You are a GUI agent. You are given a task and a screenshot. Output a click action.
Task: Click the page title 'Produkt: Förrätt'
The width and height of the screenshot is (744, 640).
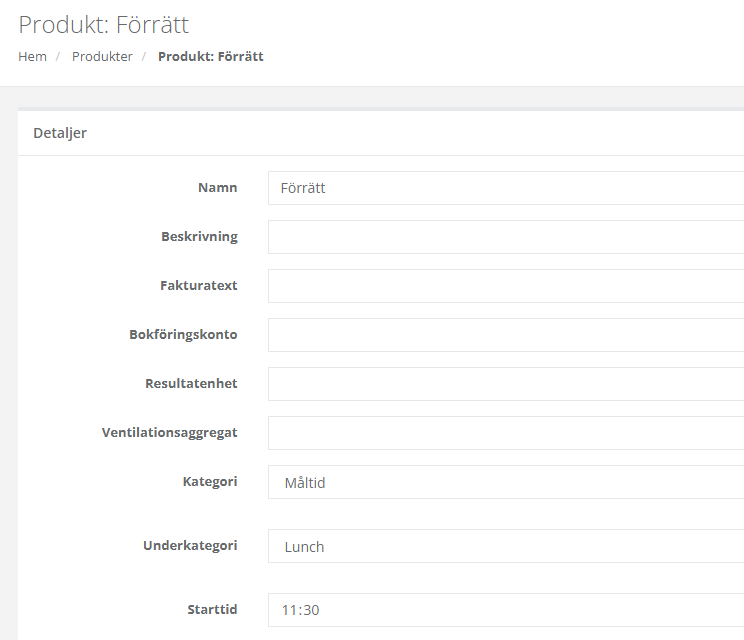(103, 24)
